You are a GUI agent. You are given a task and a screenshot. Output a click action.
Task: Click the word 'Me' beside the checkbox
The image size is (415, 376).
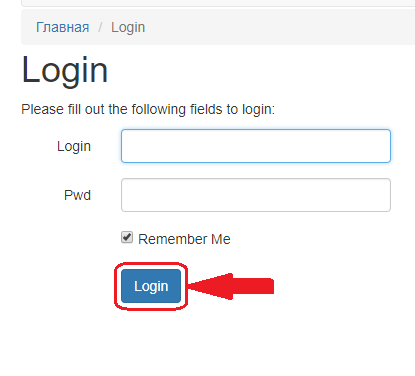click(221, 239)
